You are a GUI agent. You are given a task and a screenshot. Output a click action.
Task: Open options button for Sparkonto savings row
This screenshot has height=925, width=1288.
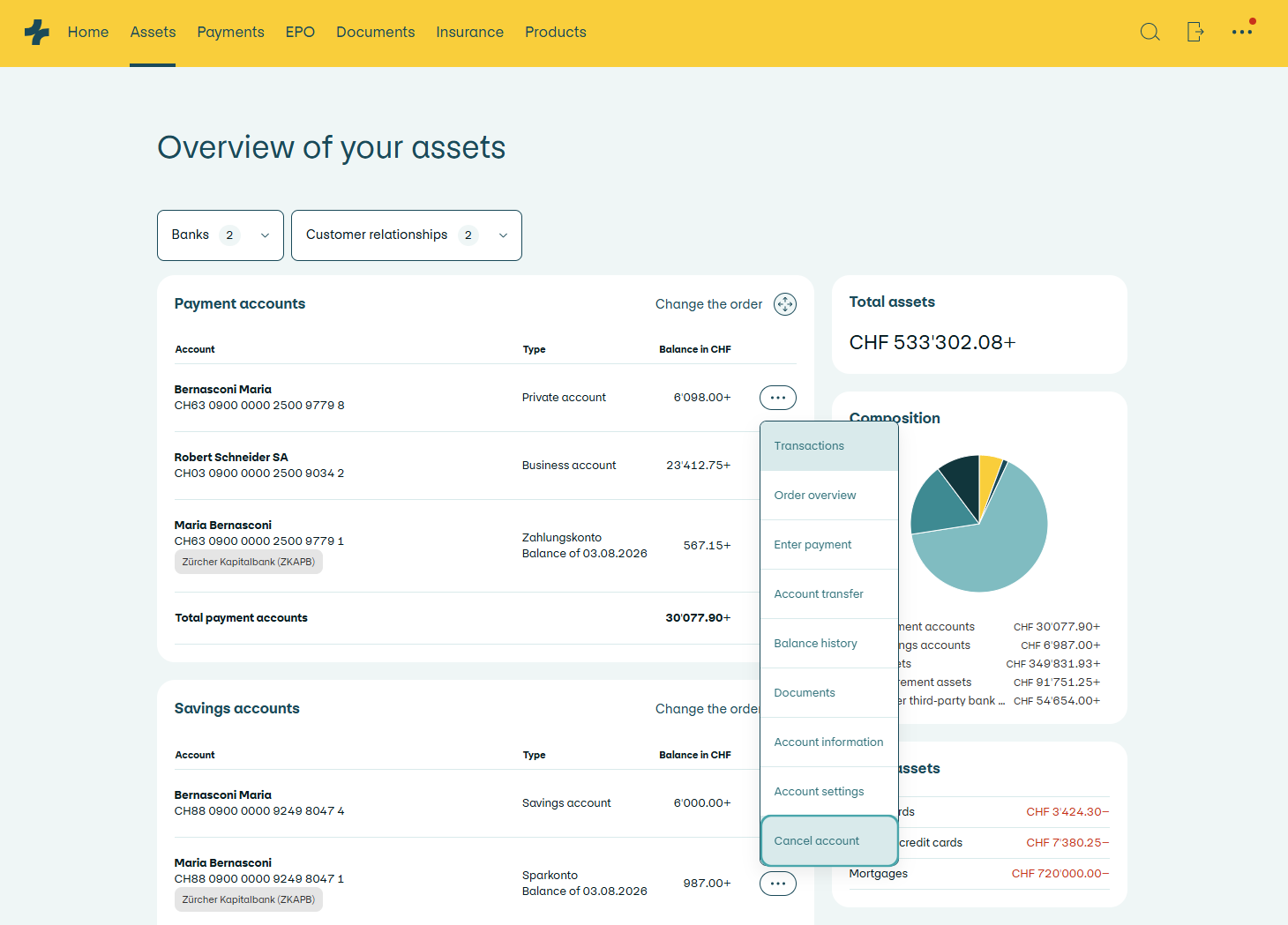(778, 884)
